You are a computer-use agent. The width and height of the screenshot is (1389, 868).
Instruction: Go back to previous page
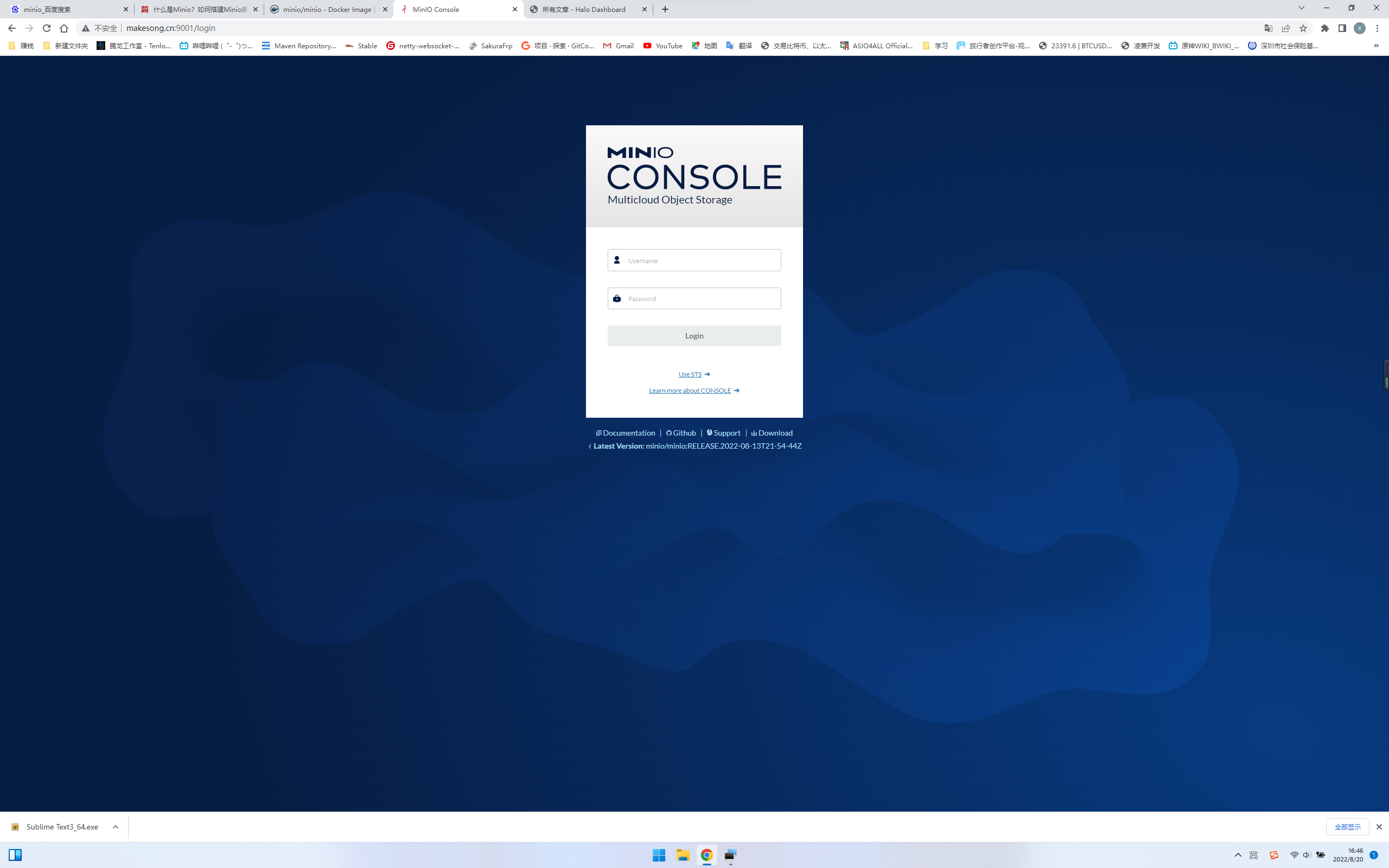(x=12, y=28)
